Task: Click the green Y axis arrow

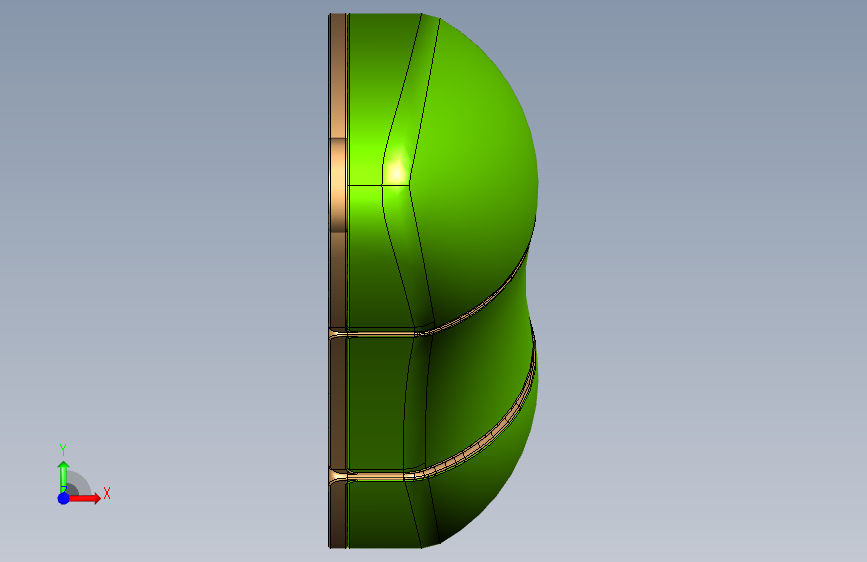Action: click(63, 476)
